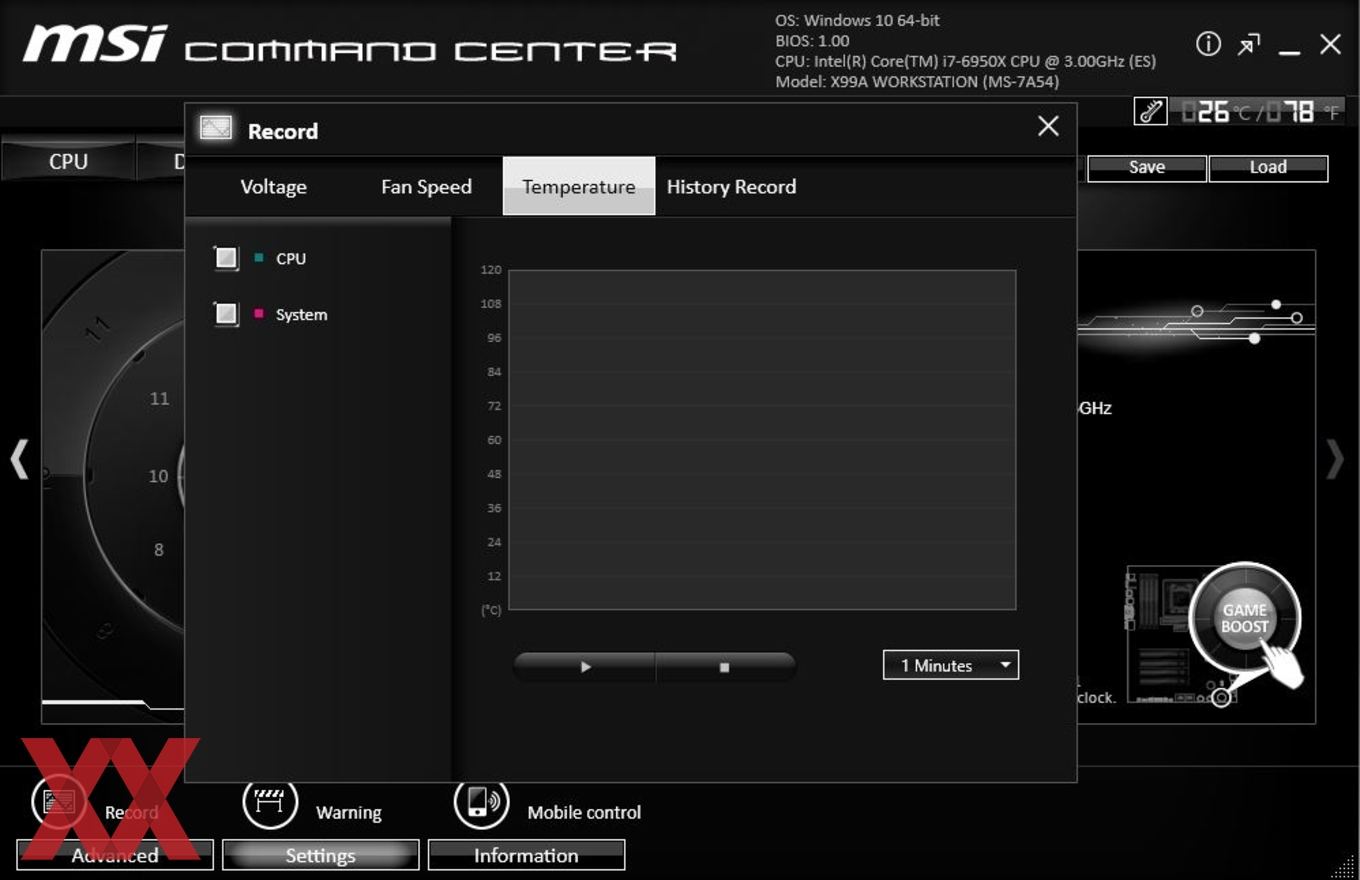Viewport: 1360px width, 880px height.
Task: Click the Record dialog header icon
Action: [x=216, y=129]
